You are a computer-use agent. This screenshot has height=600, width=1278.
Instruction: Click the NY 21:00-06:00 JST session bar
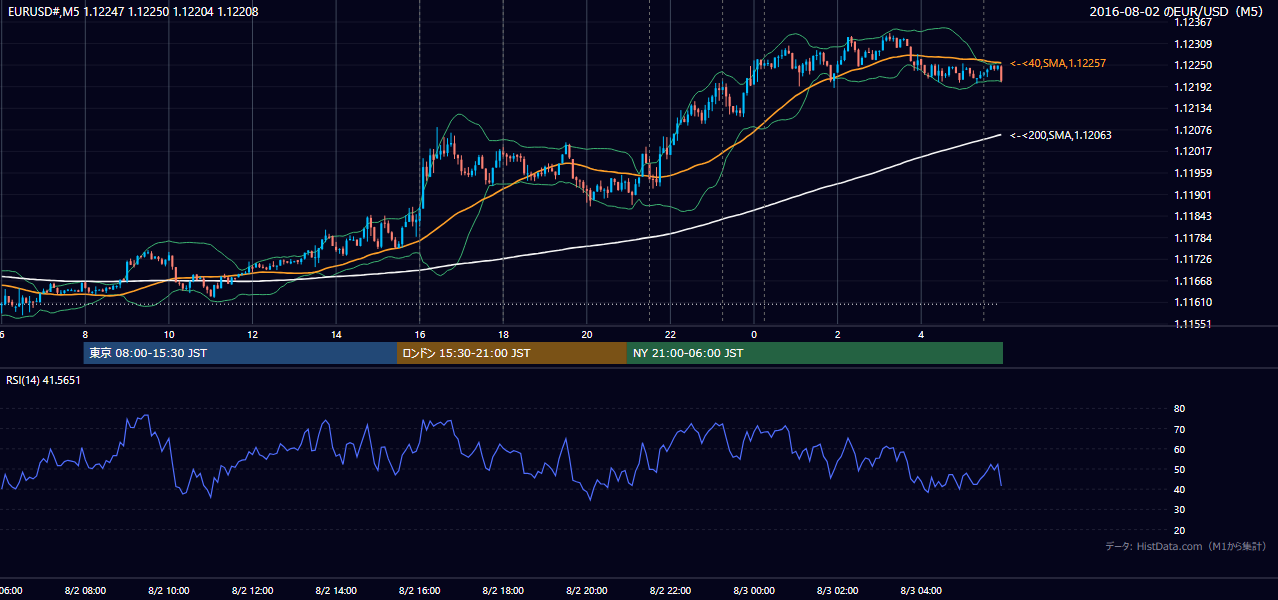tap(815, 353)
